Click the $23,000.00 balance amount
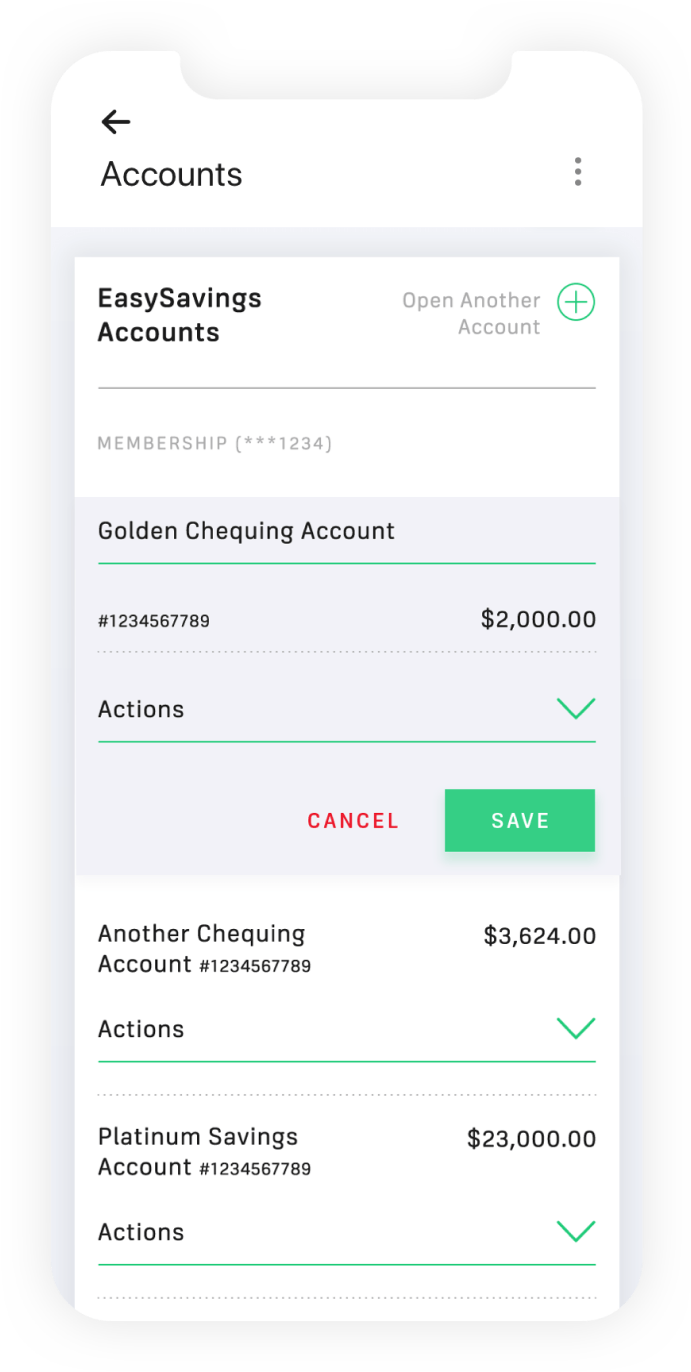The height and width of the screenshot is (1372, 691). [x=531, y=1139]
